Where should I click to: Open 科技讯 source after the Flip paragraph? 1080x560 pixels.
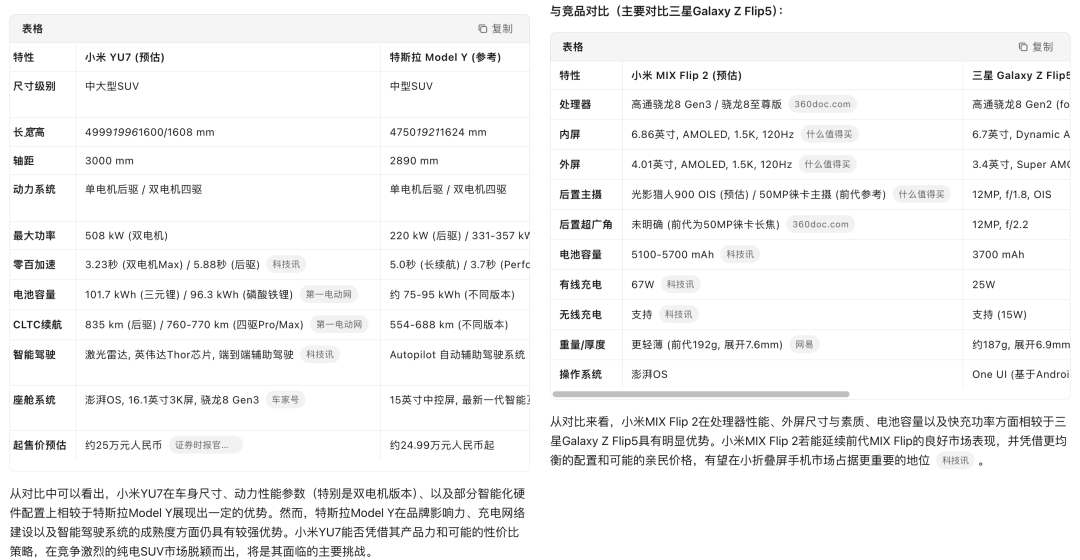pos(955,461)
